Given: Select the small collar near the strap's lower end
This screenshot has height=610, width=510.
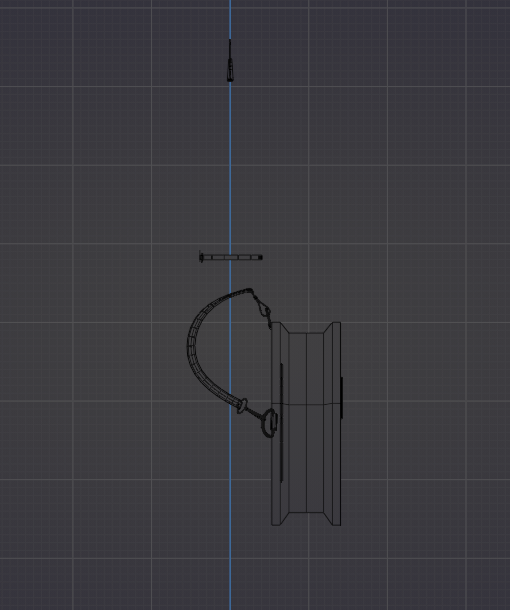Looking at the screenshot, I should [x=242, y=406].
